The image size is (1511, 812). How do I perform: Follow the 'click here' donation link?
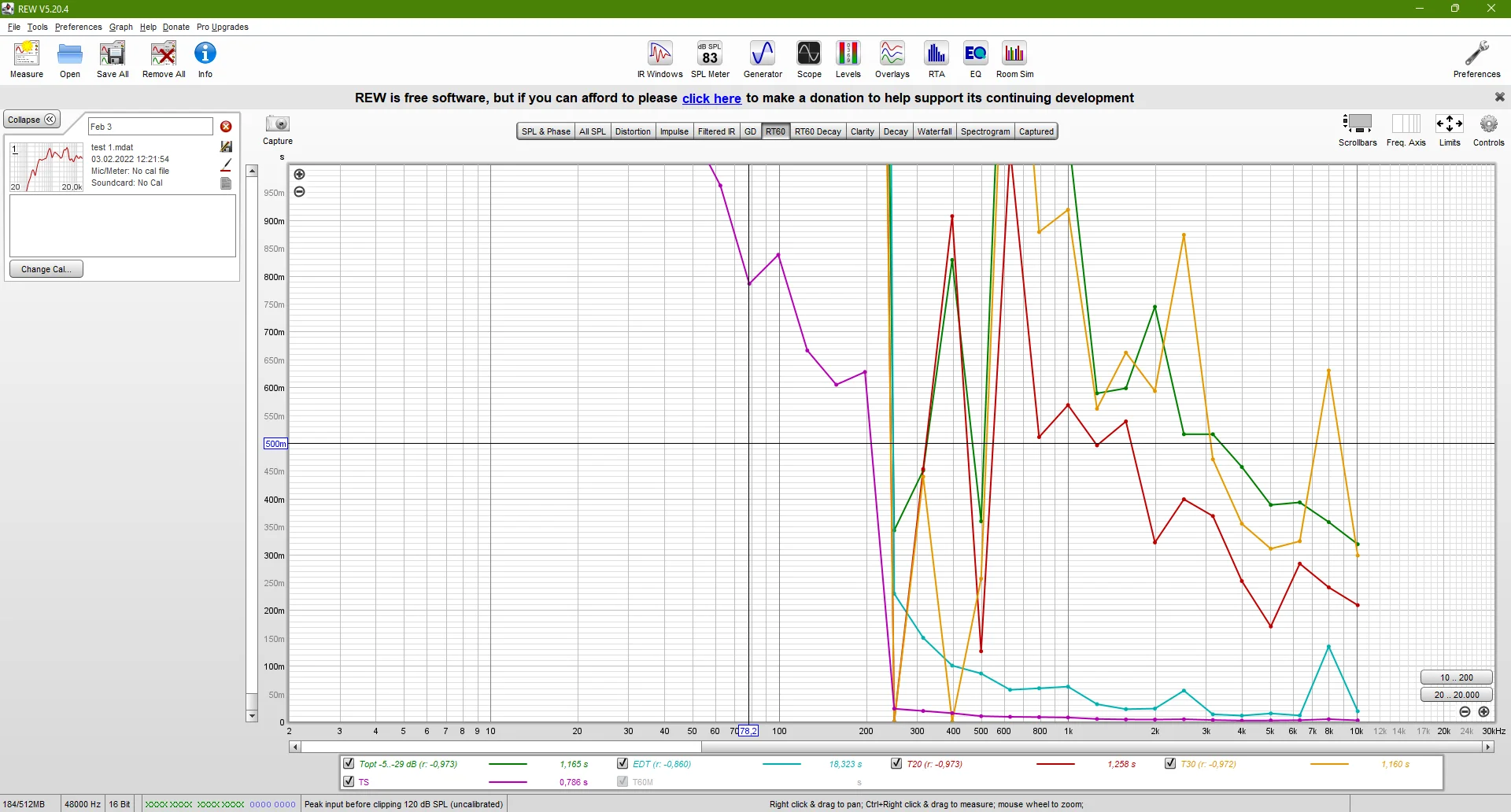click(711, 98)
